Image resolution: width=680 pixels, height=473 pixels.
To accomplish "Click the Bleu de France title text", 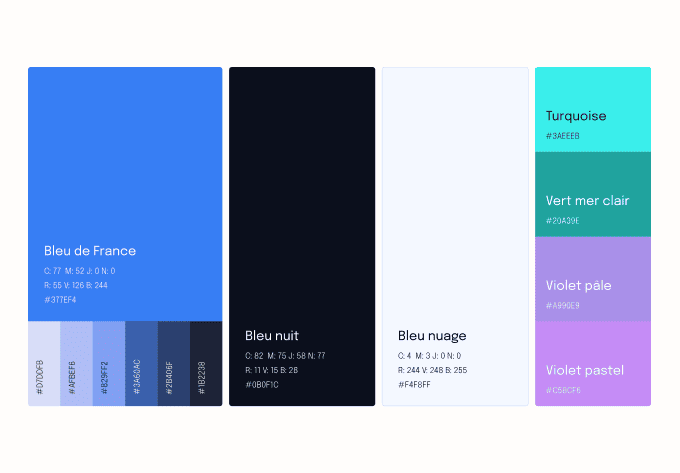I will (90, 251).
